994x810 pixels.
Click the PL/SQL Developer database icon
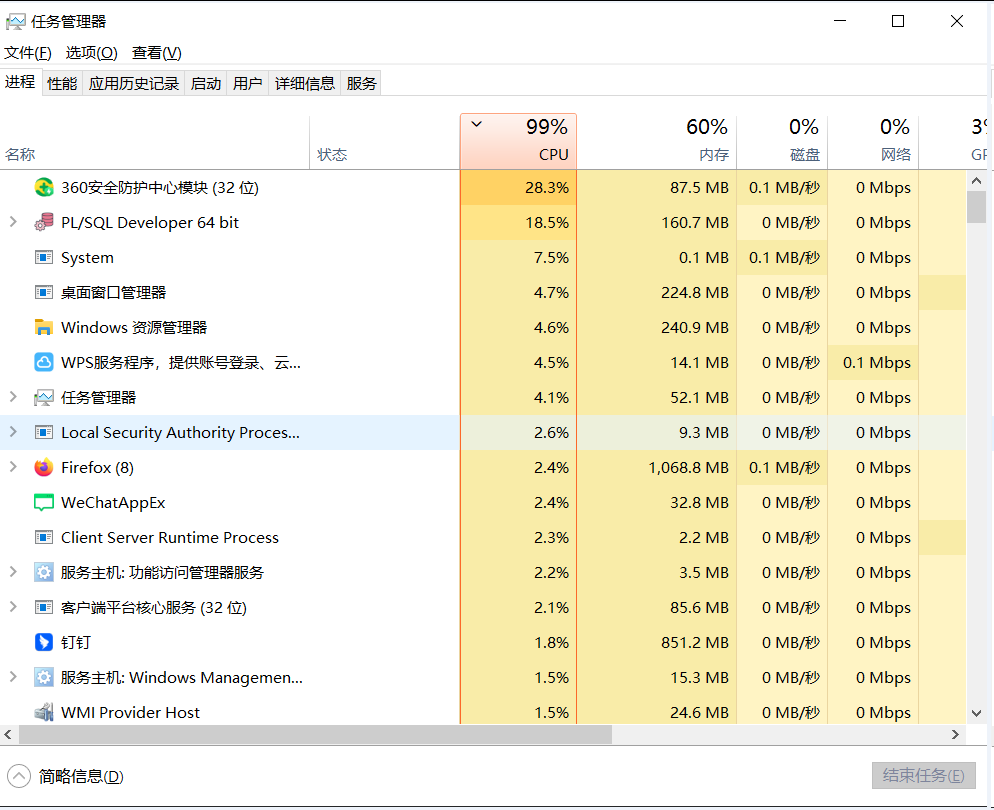click(44, 222)
